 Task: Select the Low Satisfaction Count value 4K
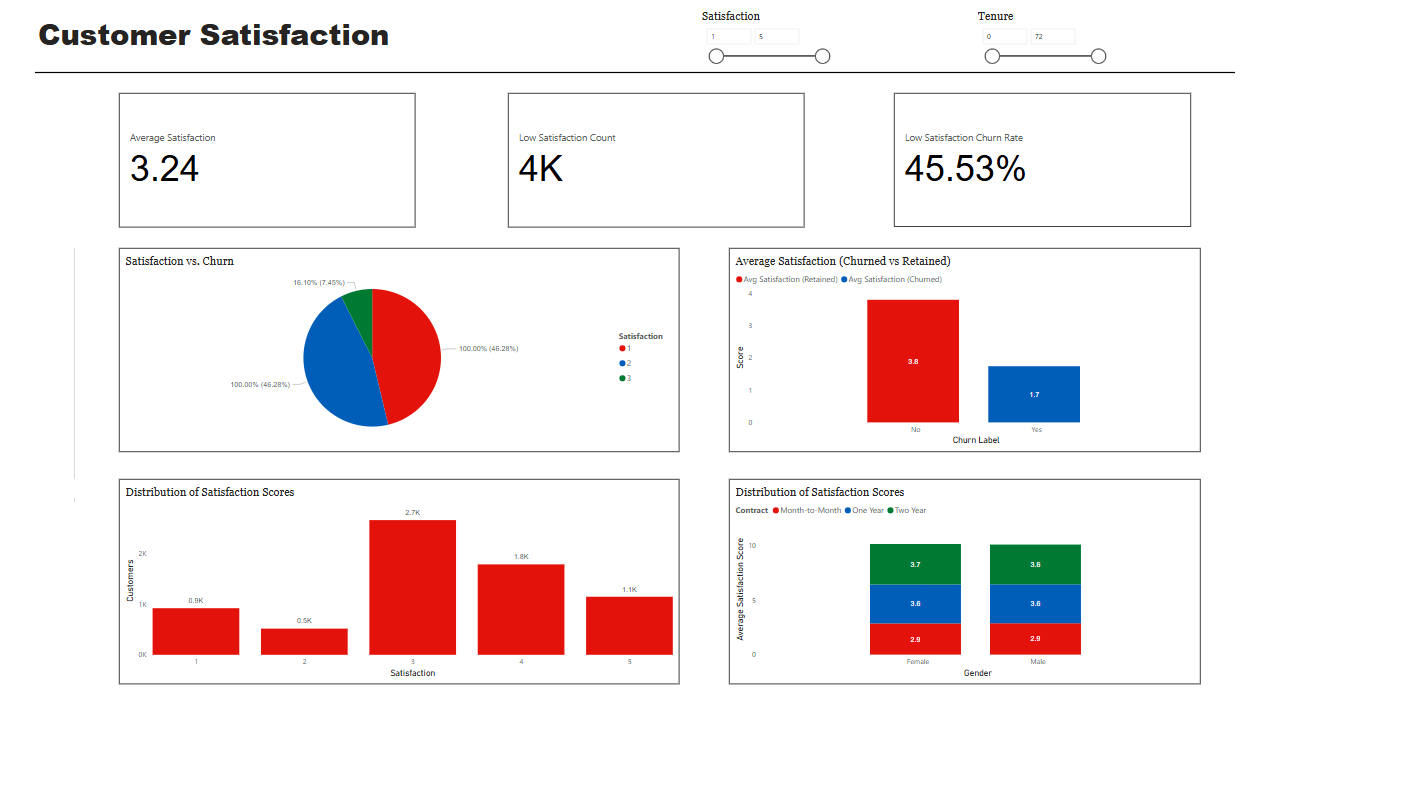[x=541, y=169]
